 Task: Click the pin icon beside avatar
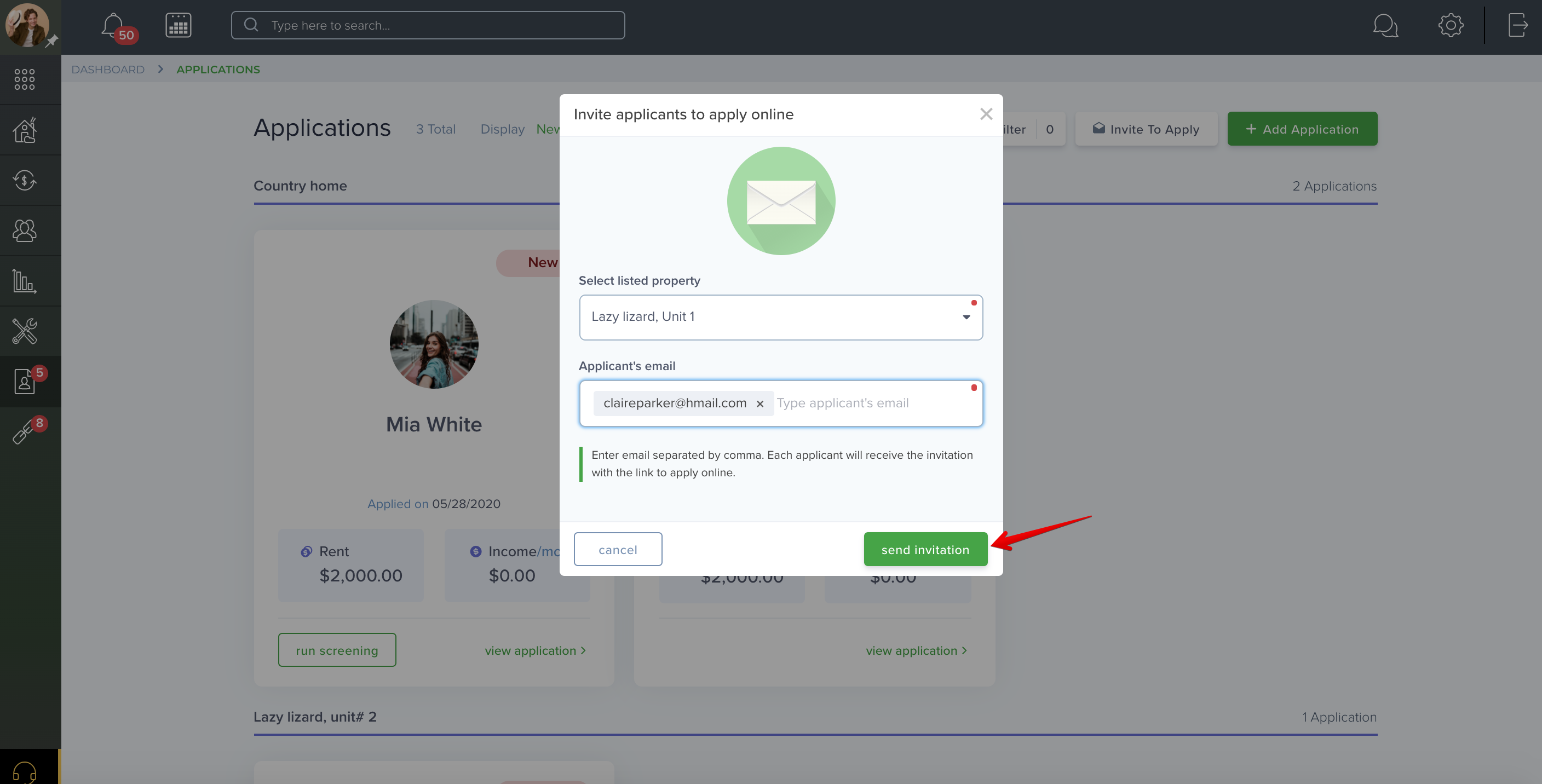pyautogui.click(x=51, y=41)
